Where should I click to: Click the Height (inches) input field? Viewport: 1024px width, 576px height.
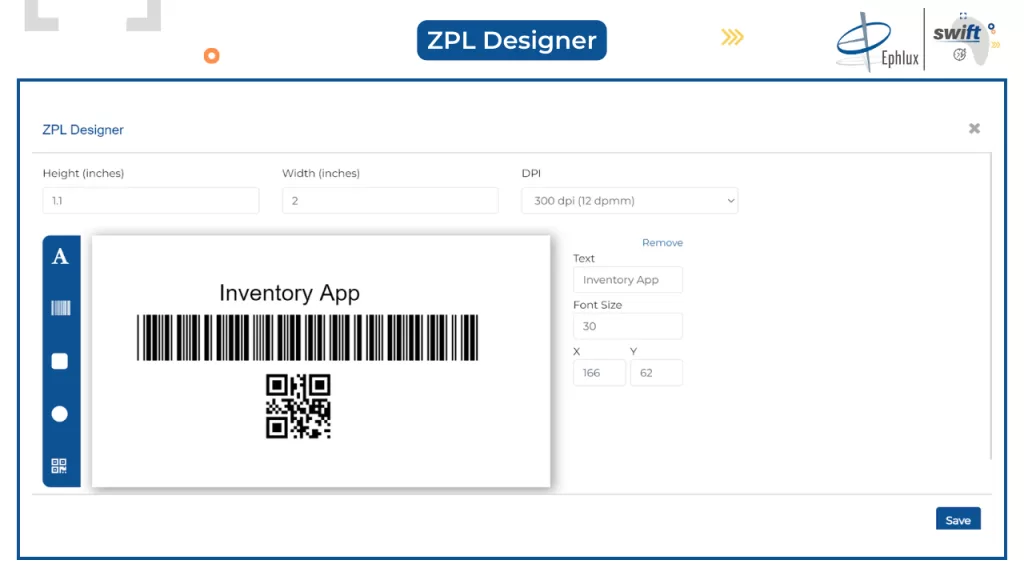coord(150,201)
